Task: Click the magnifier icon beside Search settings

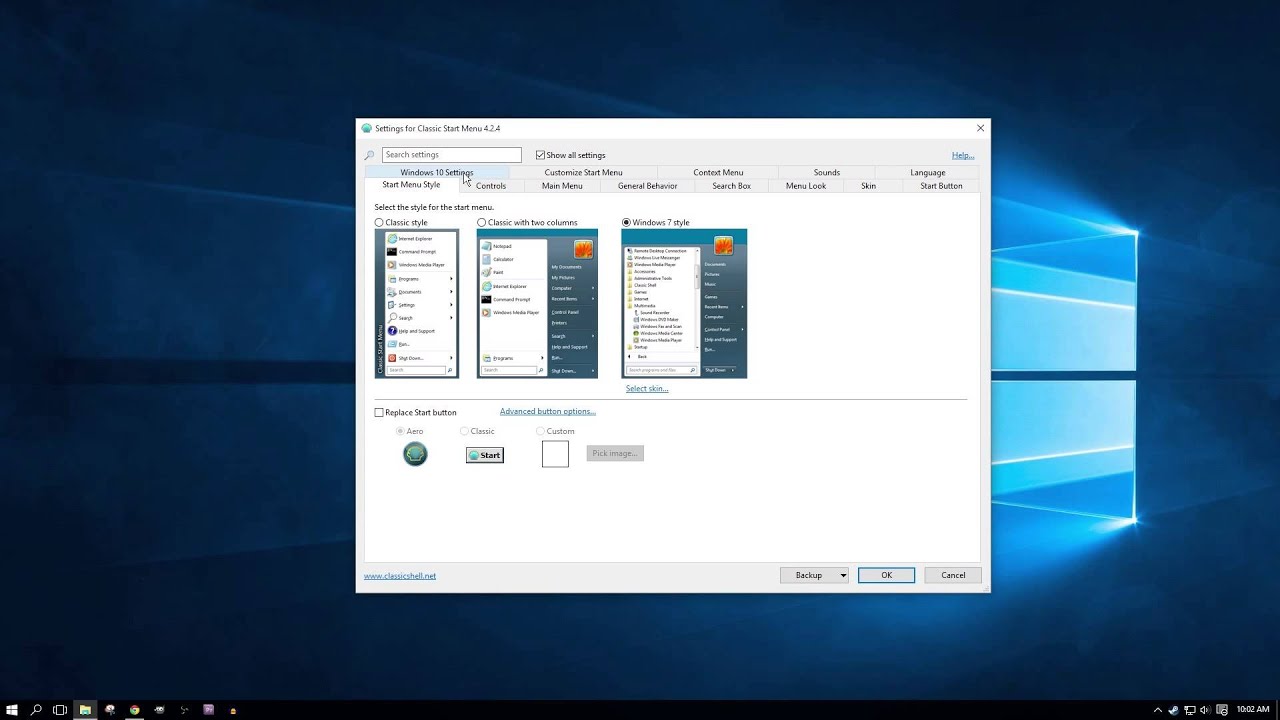Action: click(x=369, y=155)
